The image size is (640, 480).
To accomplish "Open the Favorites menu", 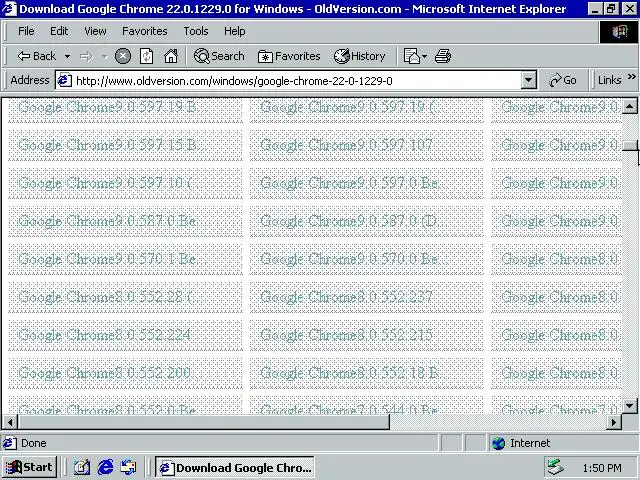I will pos(144,31).
